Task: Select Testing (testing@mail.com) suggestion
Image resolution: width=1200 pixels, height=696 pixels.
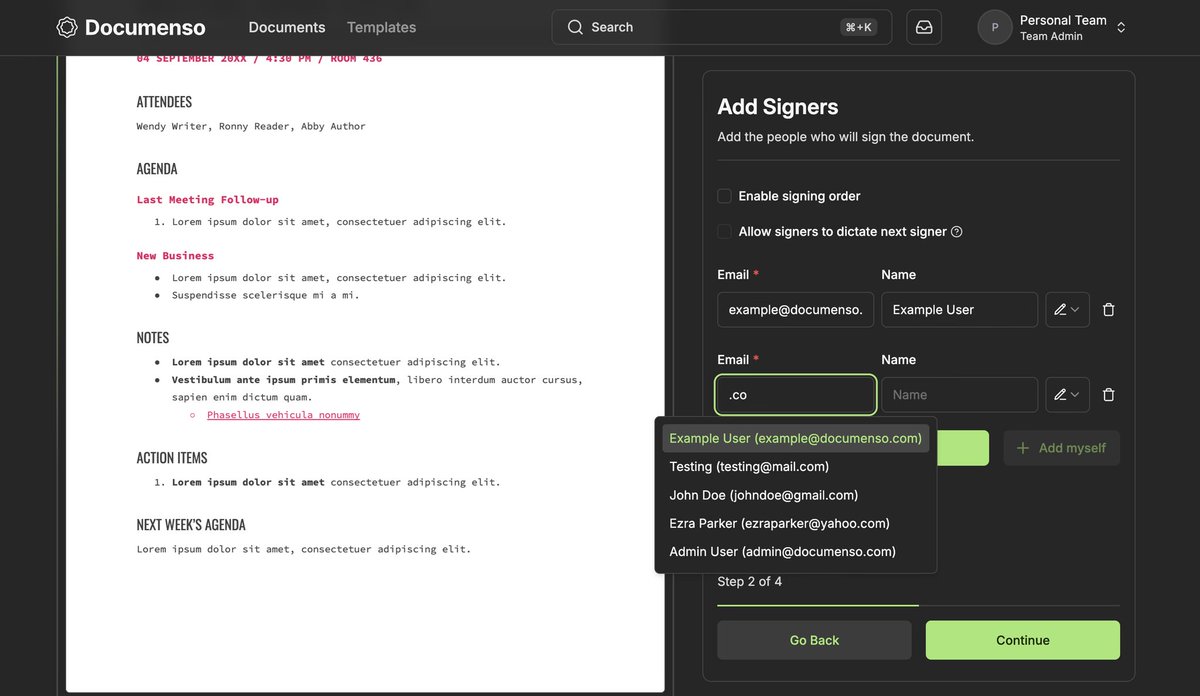Action: [795, 466]
